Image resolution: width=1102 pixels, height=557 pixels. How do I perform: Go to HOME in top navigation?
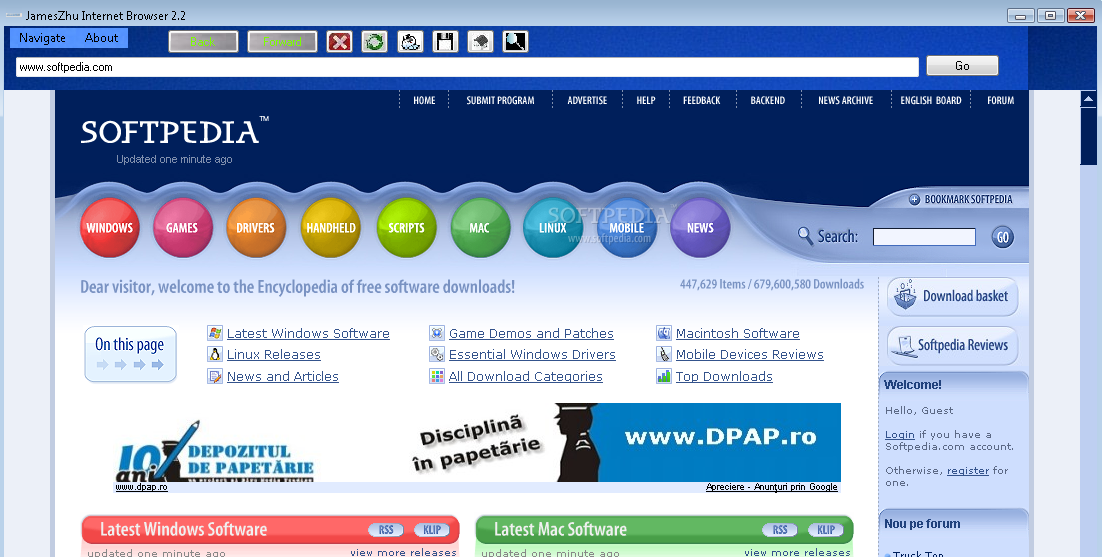(x=424, y=100)
